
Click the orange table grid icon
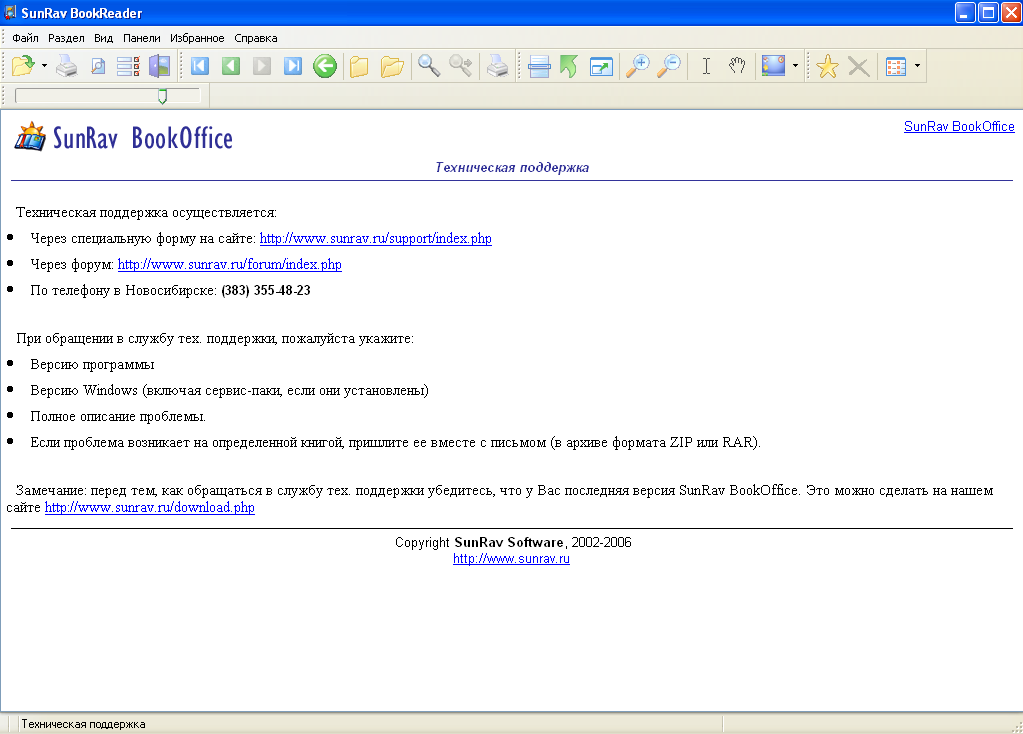(x=896, y=66)
